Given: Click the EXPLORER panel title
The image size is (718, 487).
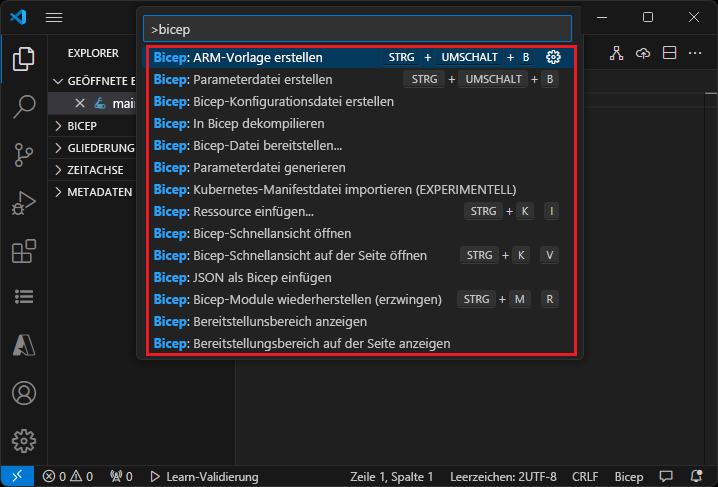Looking at the screenshot, I should pos(93,53).
